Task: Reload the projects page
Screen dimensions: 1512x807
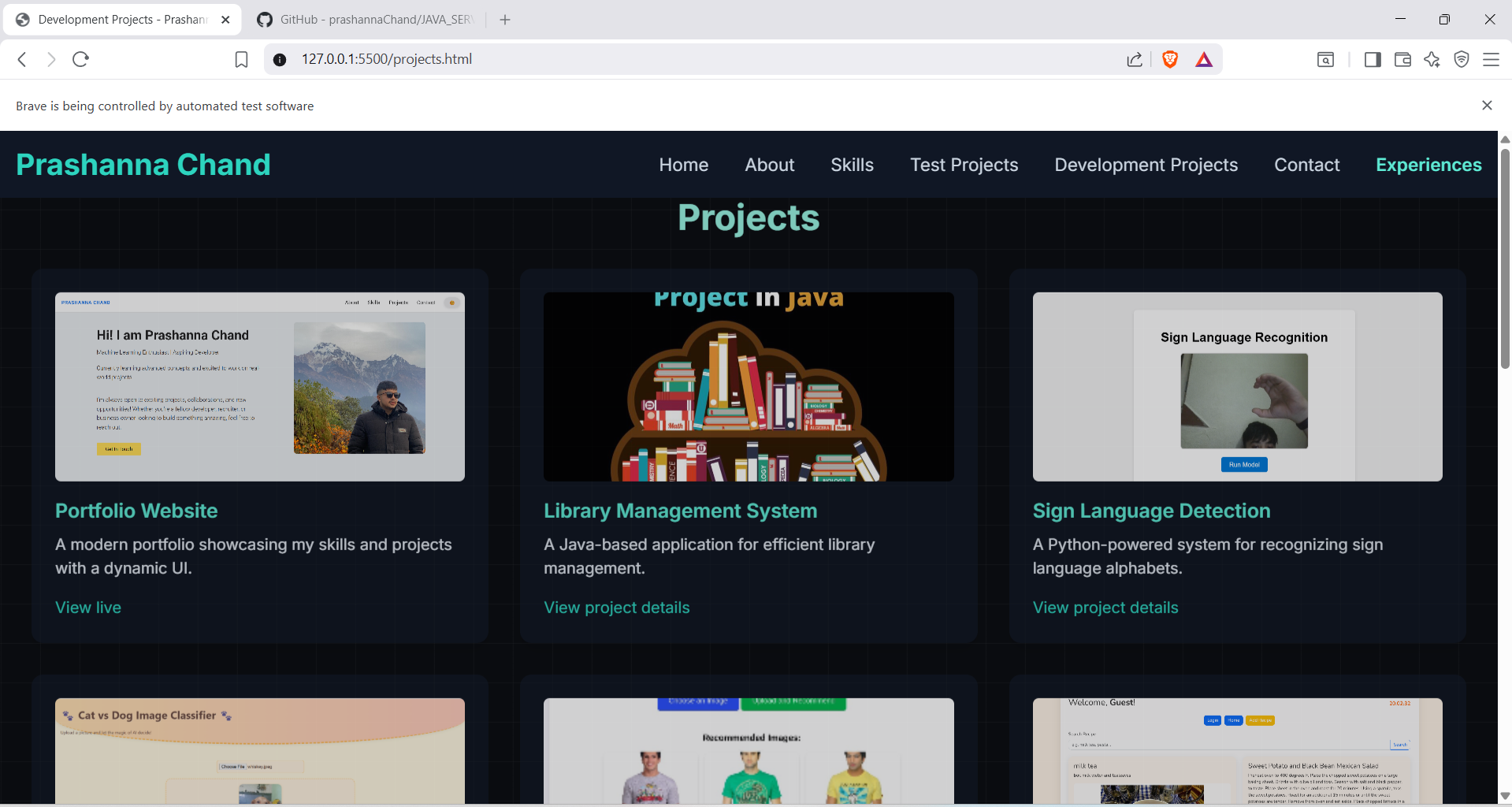Action: (80, 59)
